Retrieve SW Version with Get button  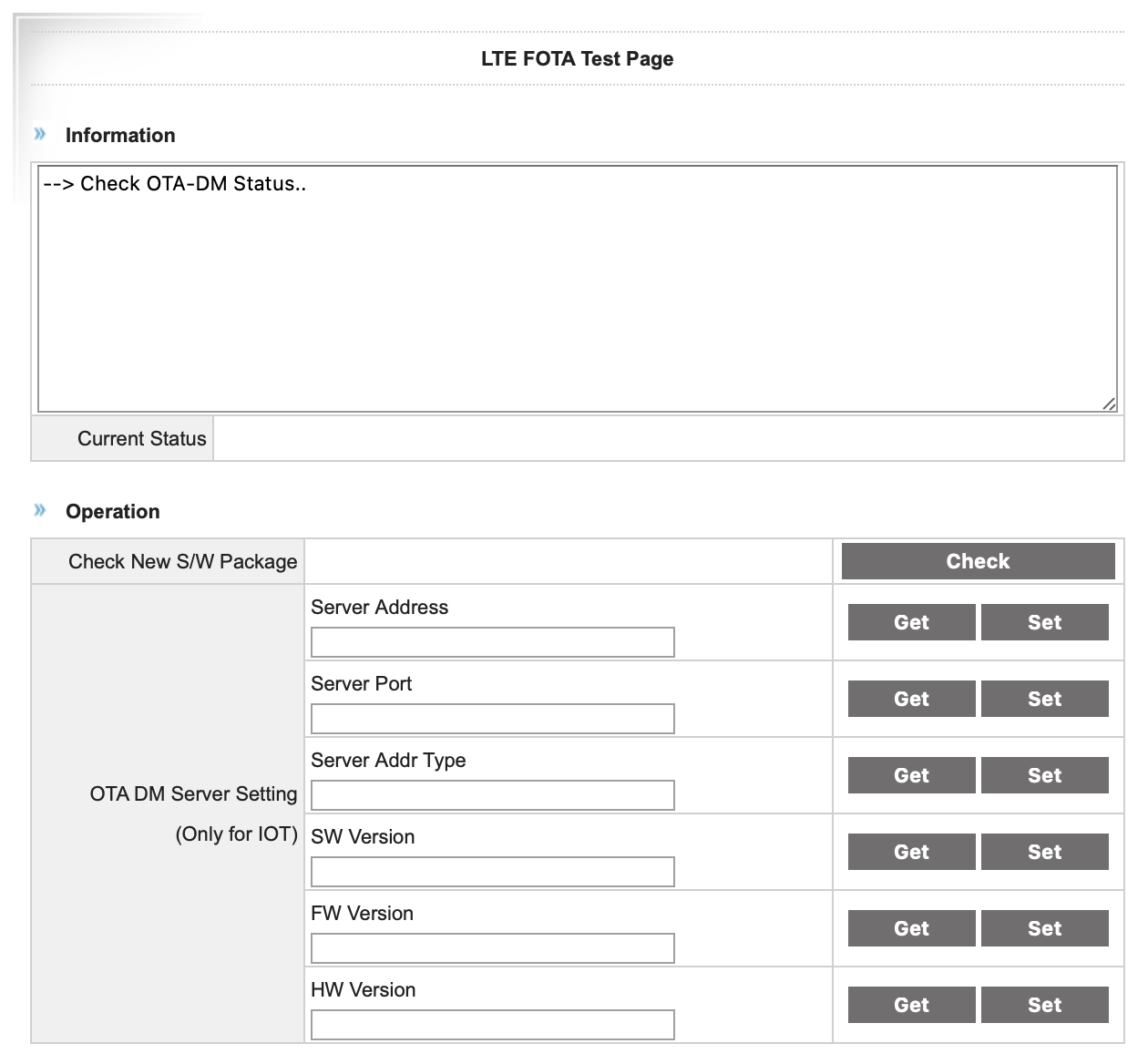(x=911, y=852)
